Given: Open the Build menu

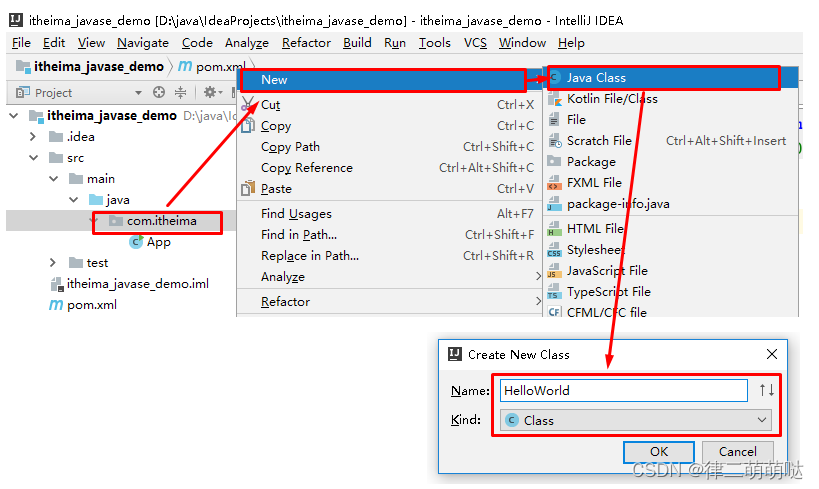Looking at the screenshot, I should (x=357, y=43).
